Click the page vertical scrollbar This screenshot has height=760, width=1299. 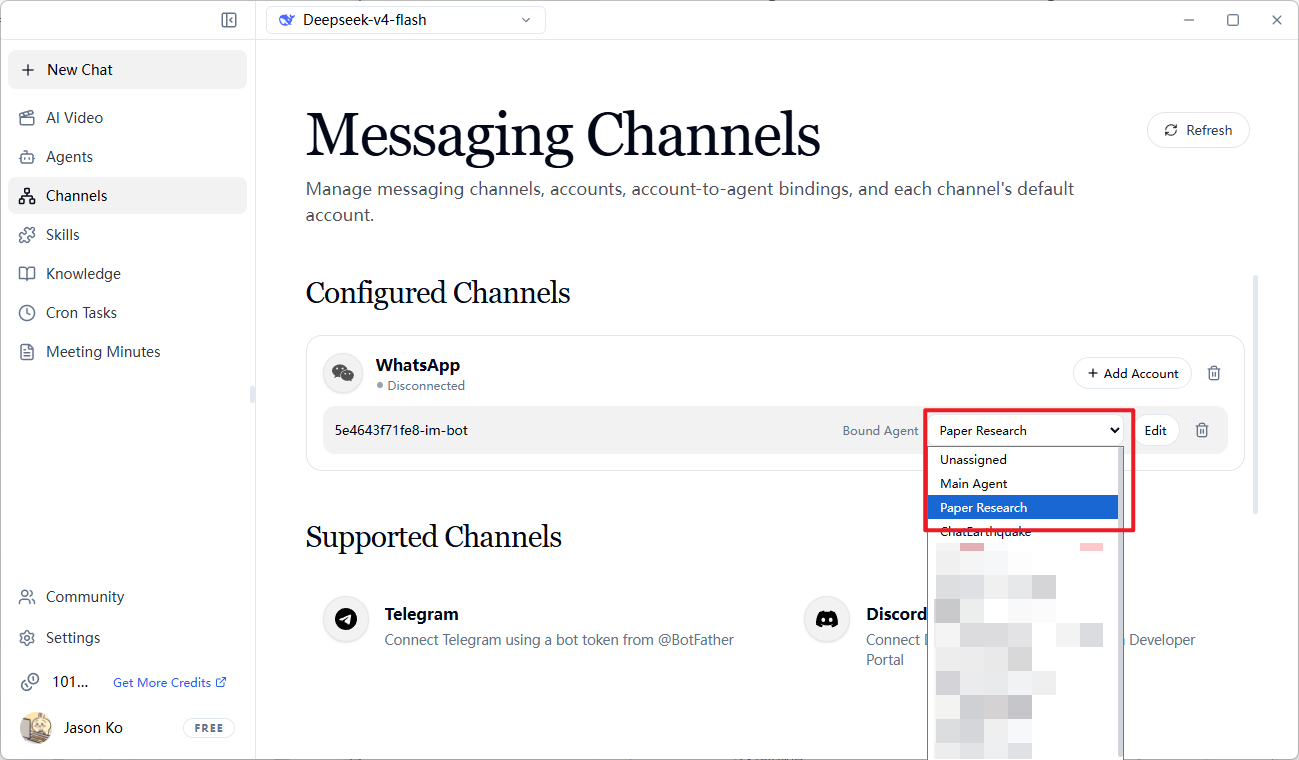pos(1255,395)
